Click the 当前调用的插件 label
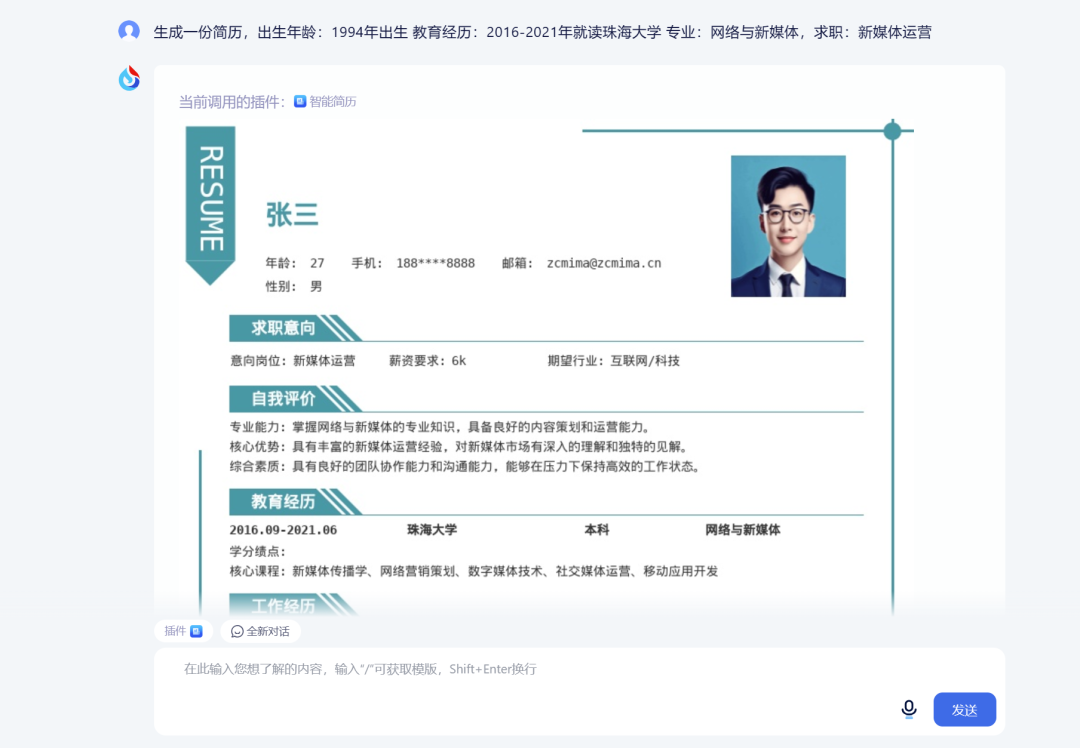1080x748 pixels. pyautogui.click(x=231, y=102)
